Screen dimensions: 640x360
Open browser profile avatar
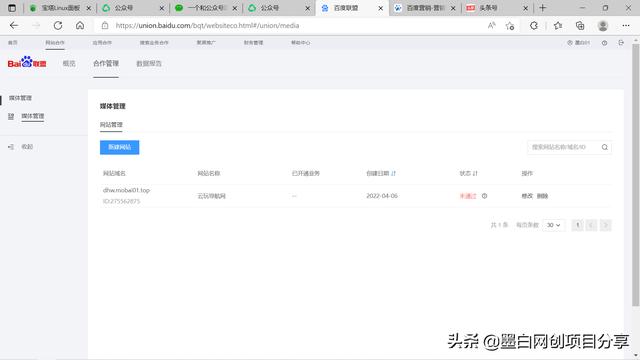603,25
